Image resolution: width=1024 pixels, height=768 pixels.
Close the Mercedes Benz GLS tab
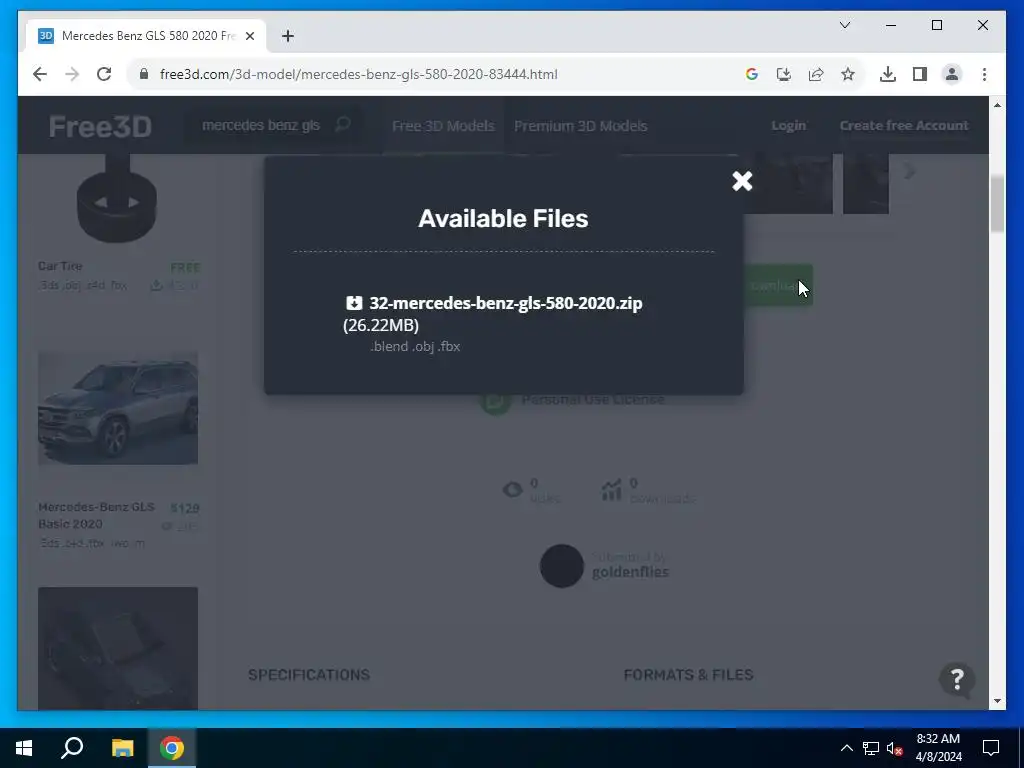point(249,36)
